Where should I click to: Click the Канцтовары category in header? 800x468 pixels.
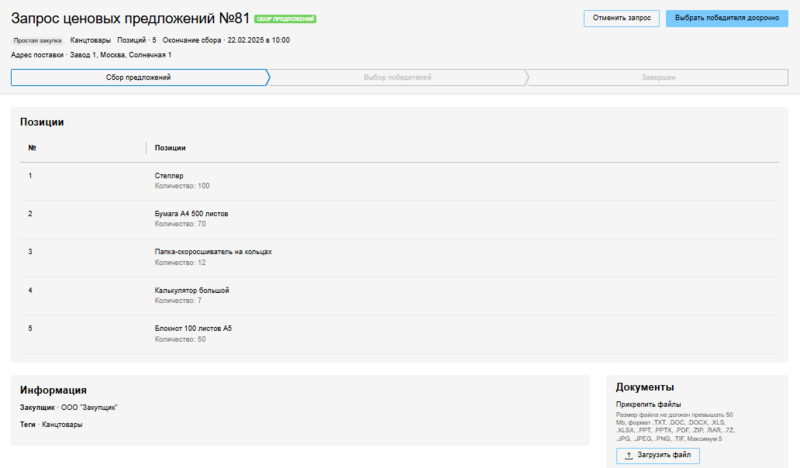click(91, 40)
